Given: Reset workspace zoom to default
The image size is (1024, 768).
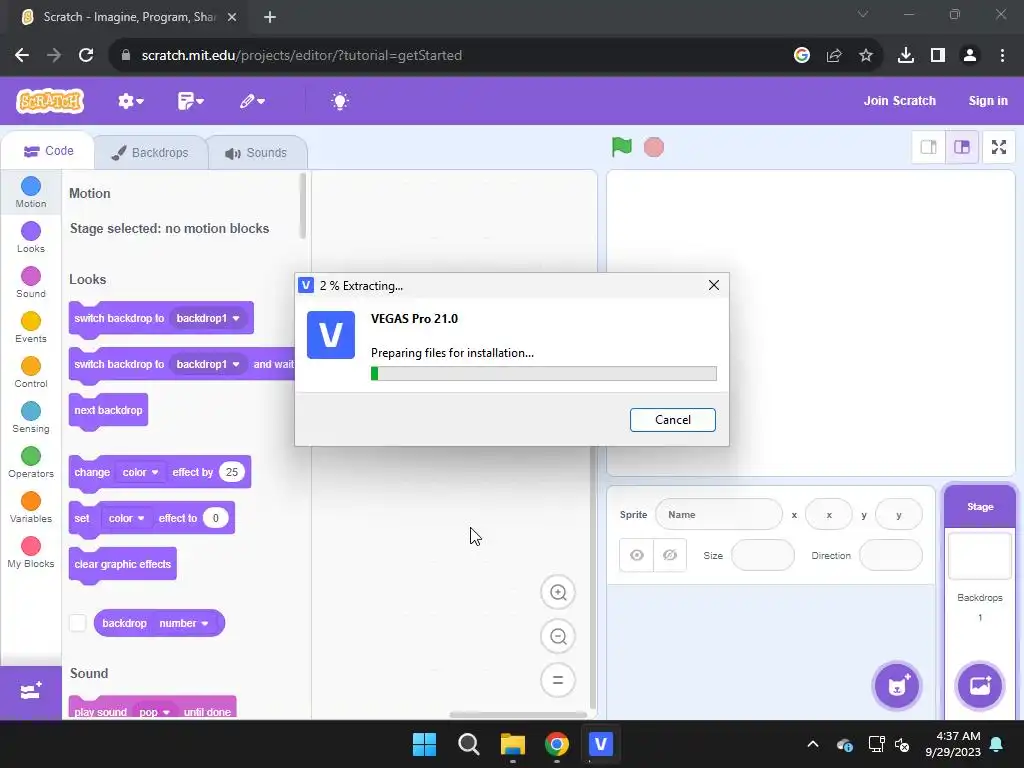Looking at the screenshot, I should click(558, 680).
